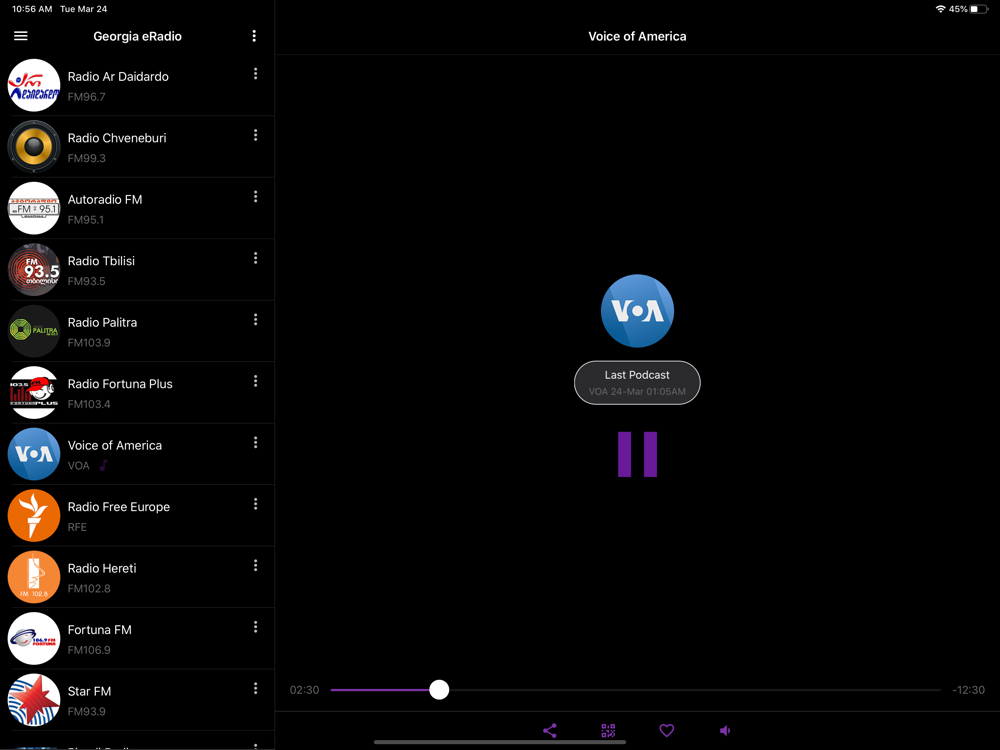Image resolution: width=1000 pixels, height=750 pixels.
Task: Tap Radio Tbilisi 93.5 logo
Action: [34, 270]
